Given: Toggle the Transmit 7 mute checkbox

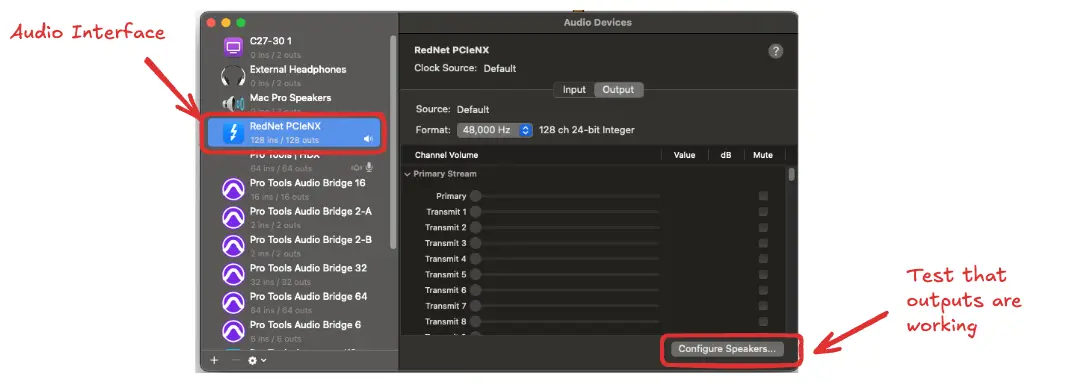Looking at the screenshot, I should tap(763, 306).
